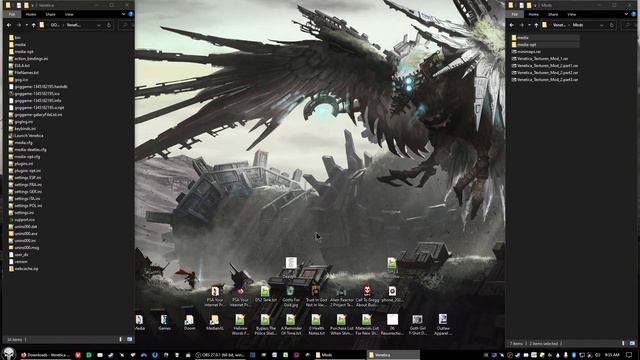Select the media-opt folder in Venetica window
This screenshot has width=640, height=360.
[x=21, y=51]
